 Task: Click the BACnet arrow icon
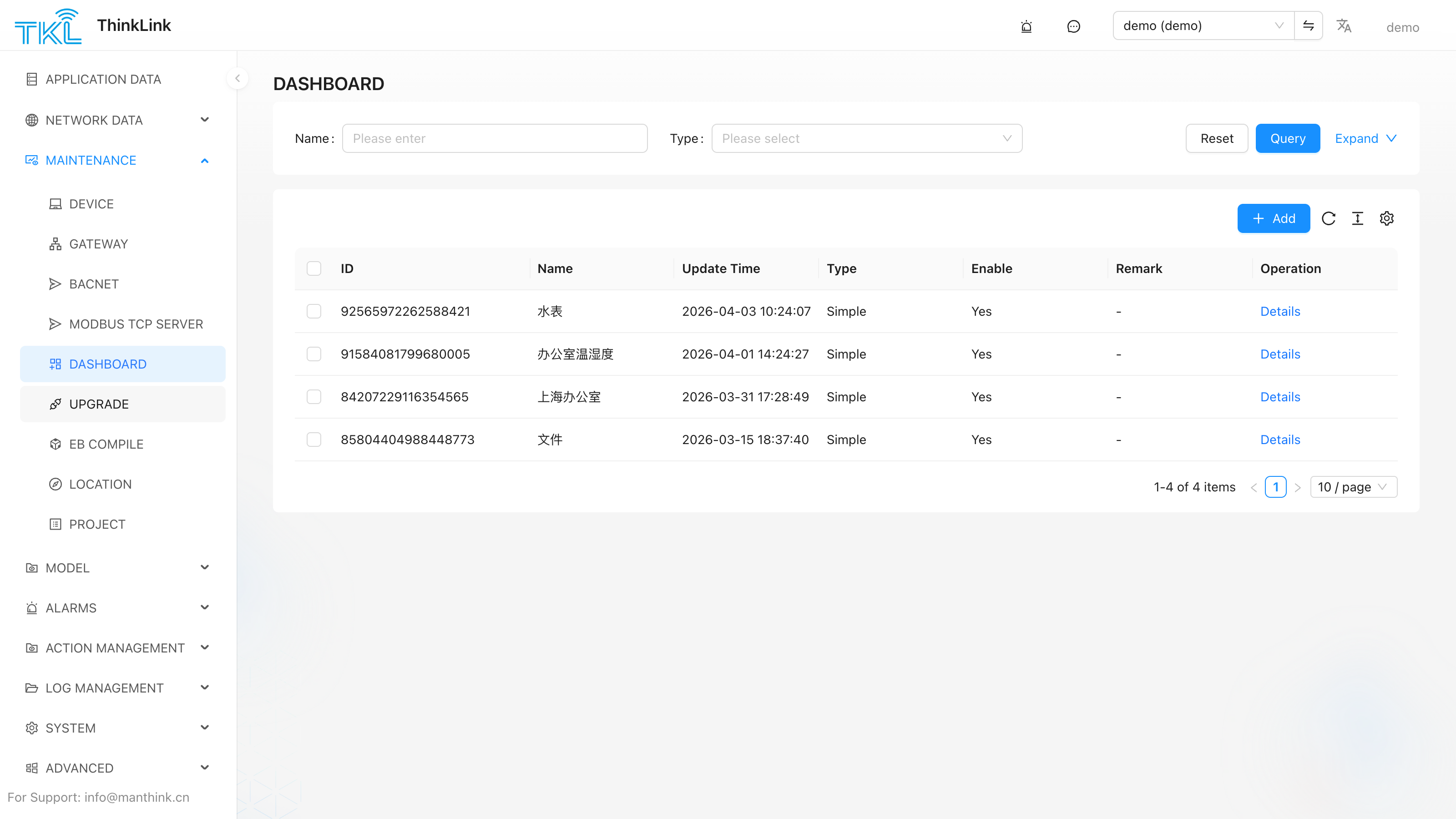[55, 284]
